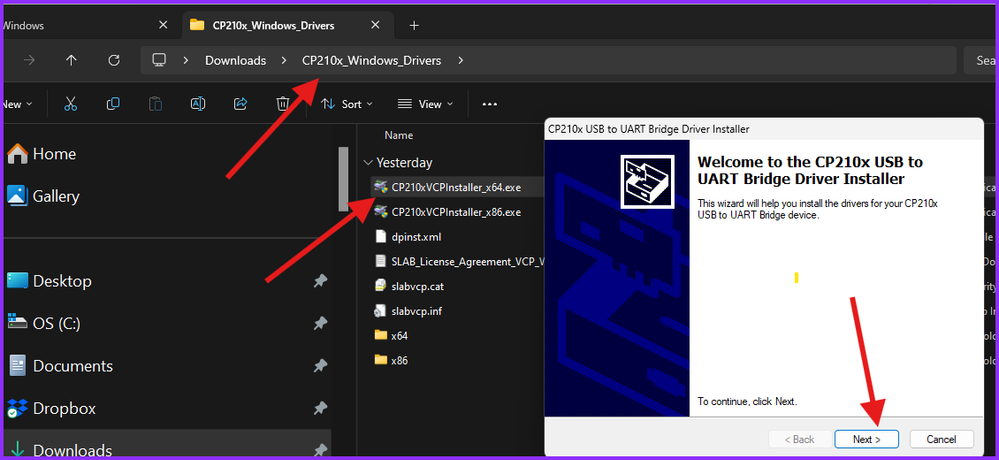999x460 pixels.
Task: Open the See more options ellipsis
Action: [489, 104]
